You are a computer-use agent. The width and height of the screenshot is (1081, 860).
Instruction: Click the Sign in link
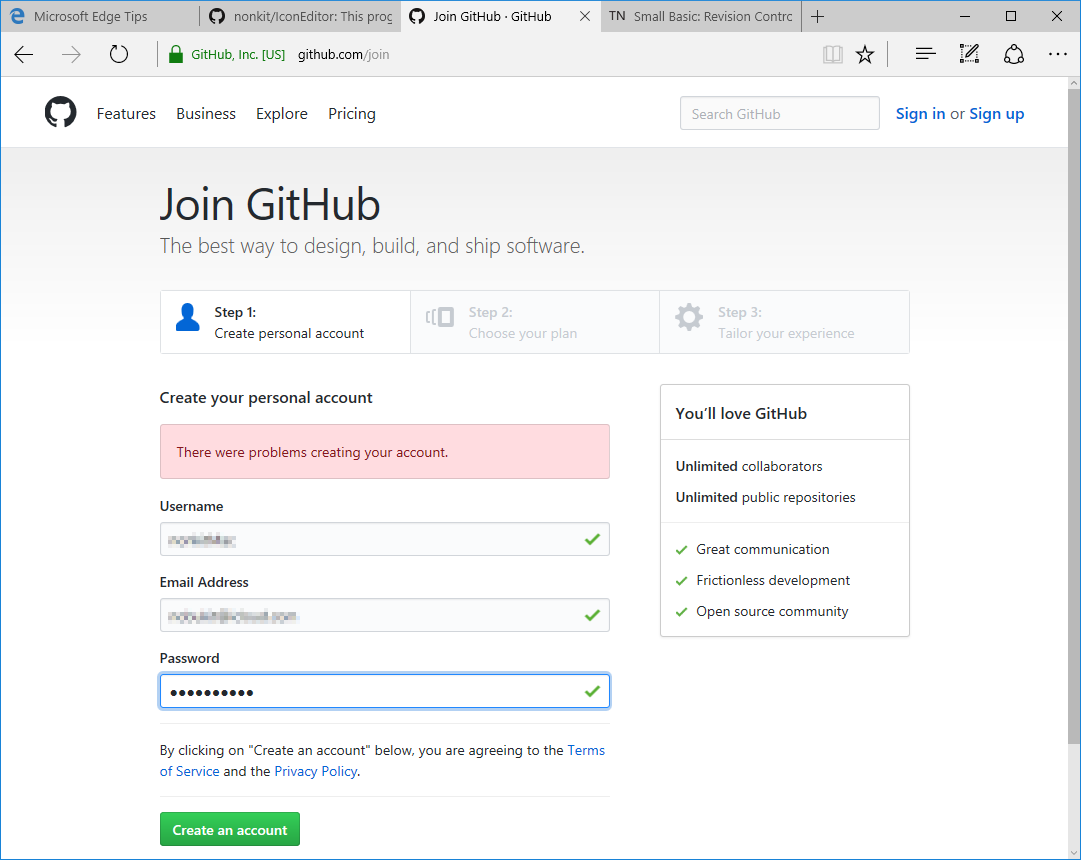920,114
